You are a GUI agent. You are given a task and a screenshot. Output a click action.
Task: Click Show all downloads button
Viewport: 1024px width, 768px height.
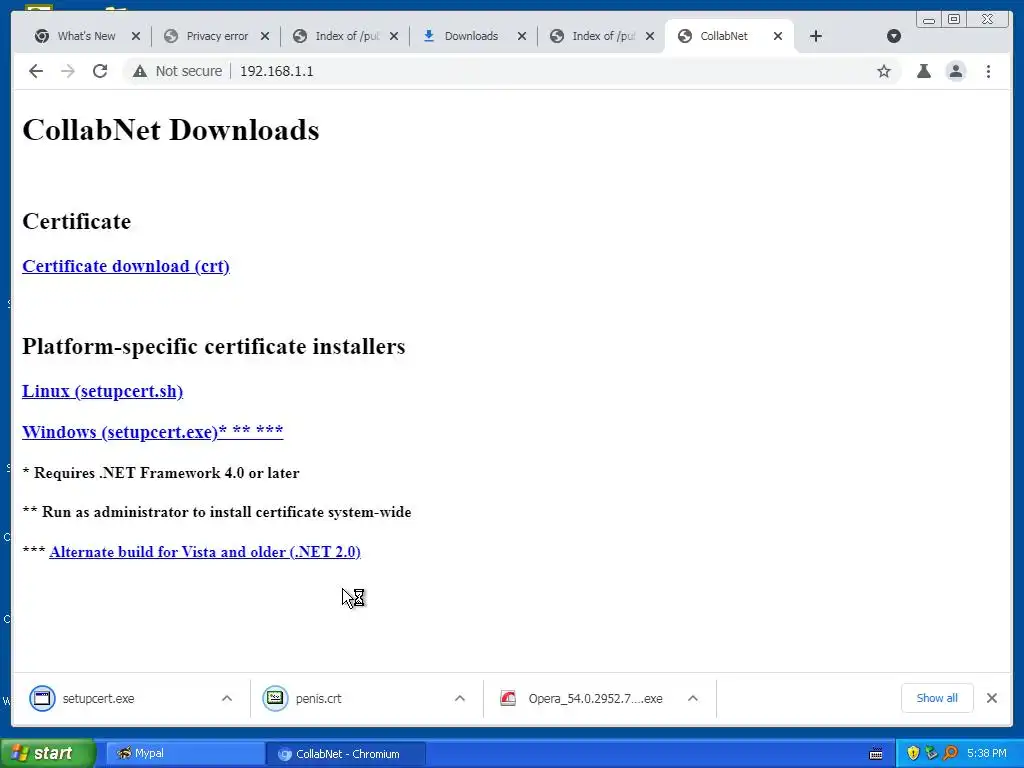[x=937, y=698]
